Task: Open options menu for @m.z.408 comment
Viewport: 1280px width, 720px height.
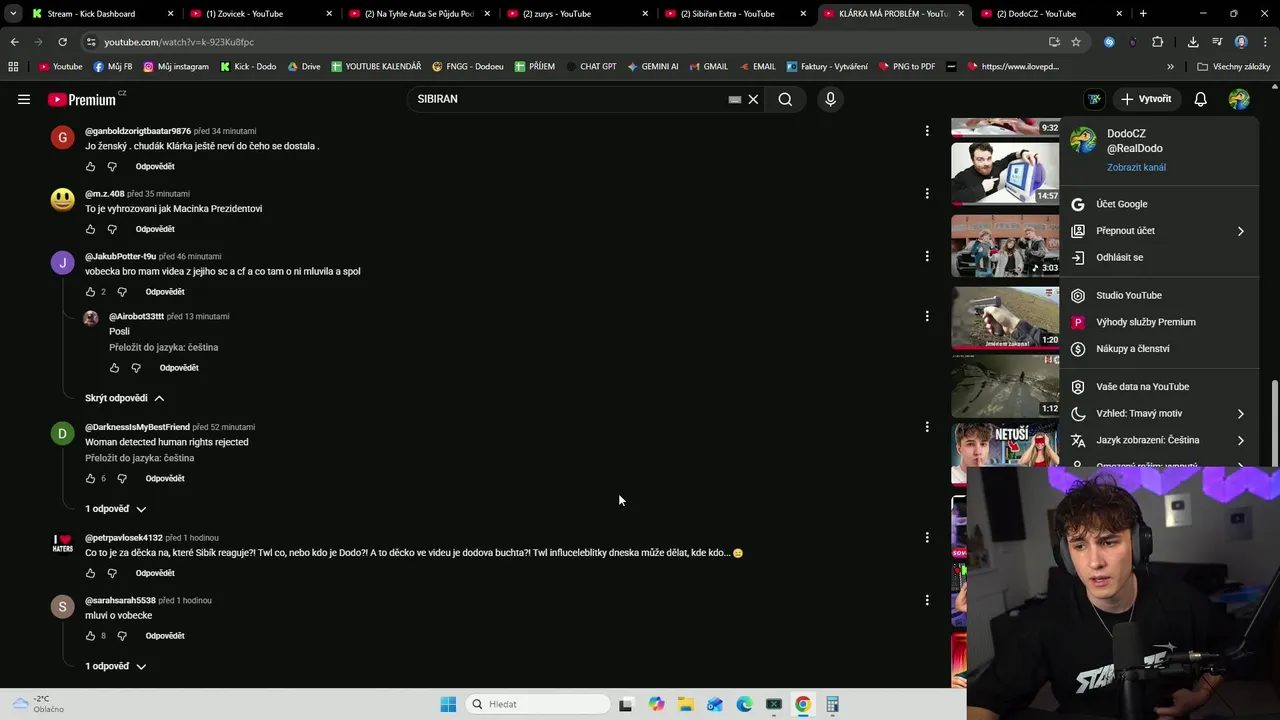Action: 927,193
